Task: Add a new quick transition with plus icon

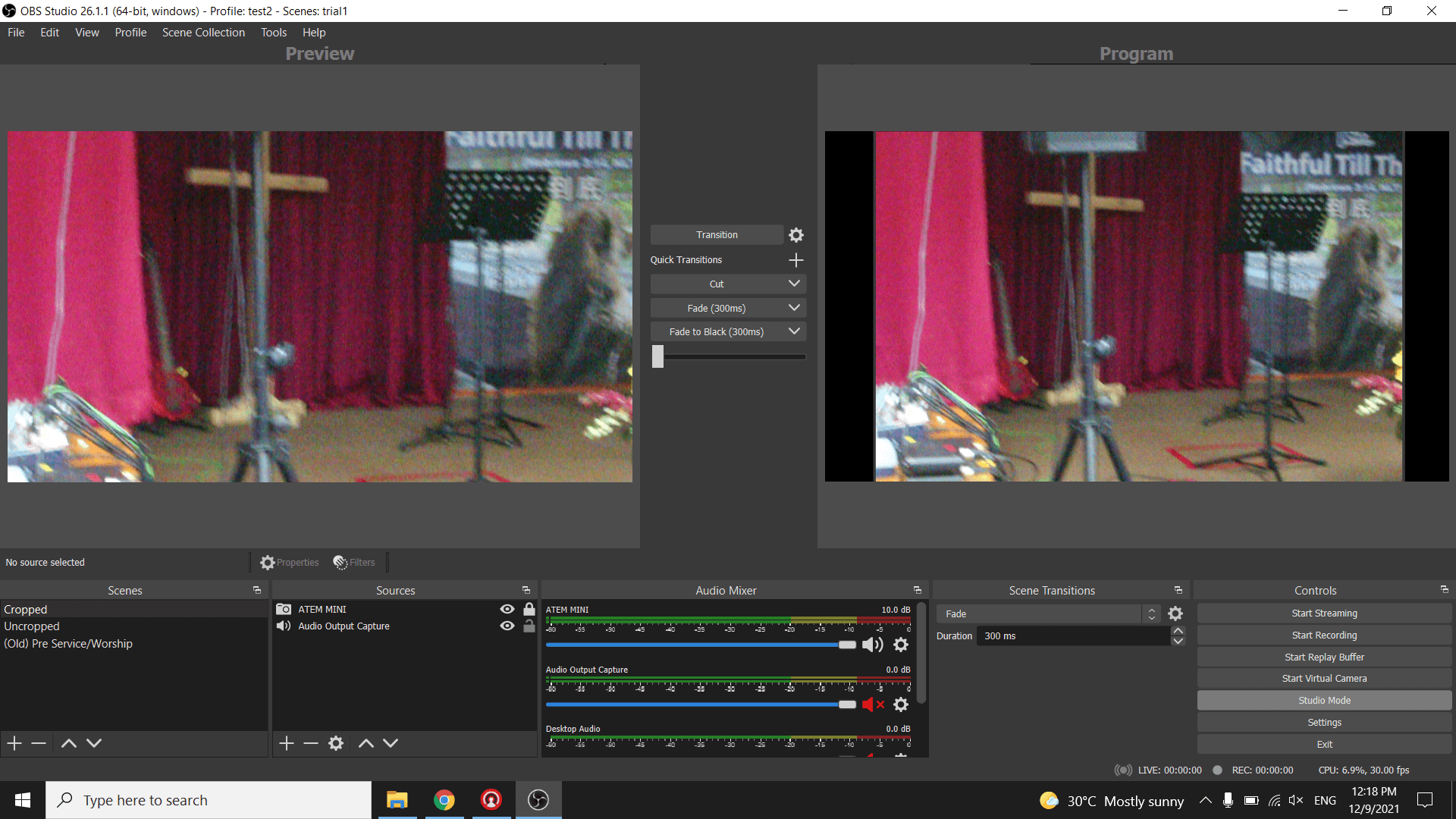Action: coord(795,260)
